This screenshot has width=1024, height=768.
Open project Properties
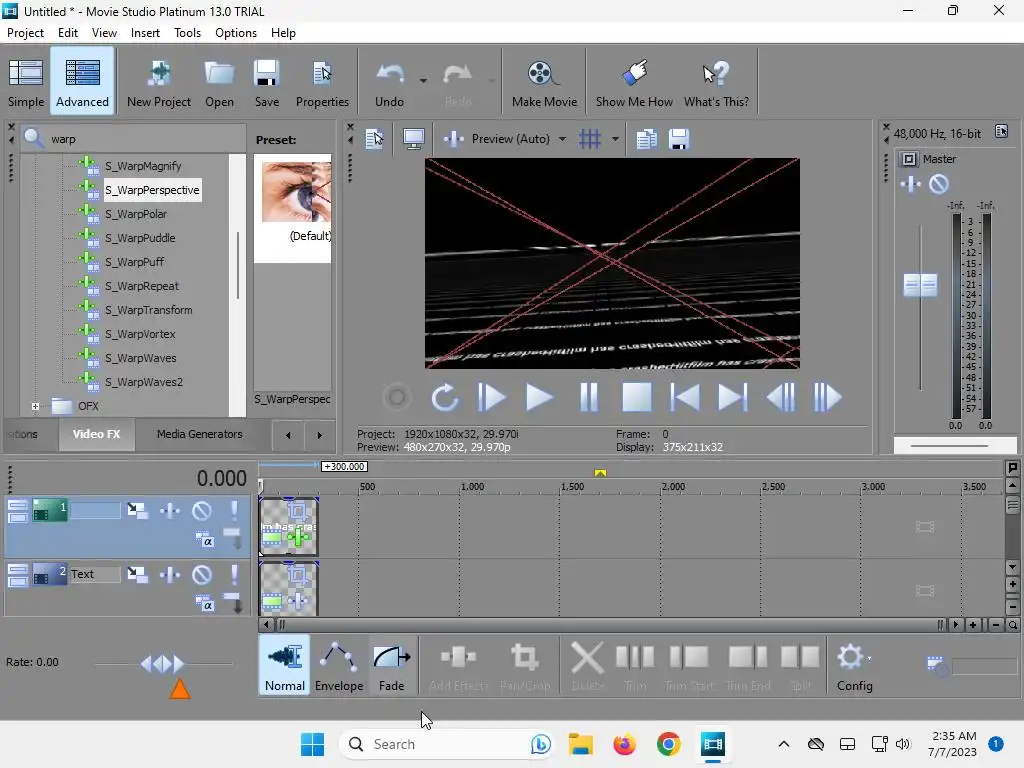coord(322,82)
